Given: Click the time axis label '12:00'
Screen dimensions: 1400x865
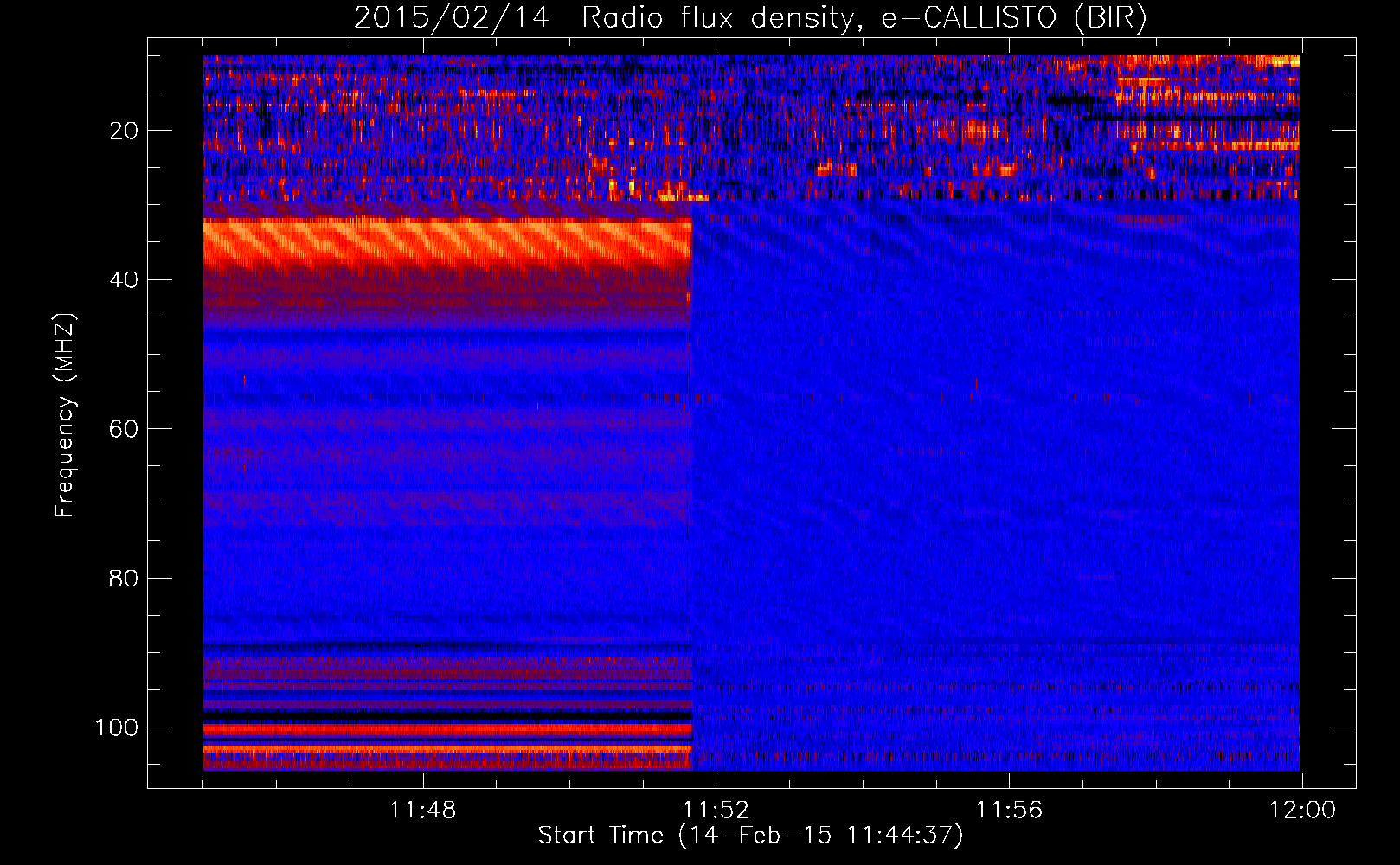Looking at the screenshot, I should [x=1302, y=811].
